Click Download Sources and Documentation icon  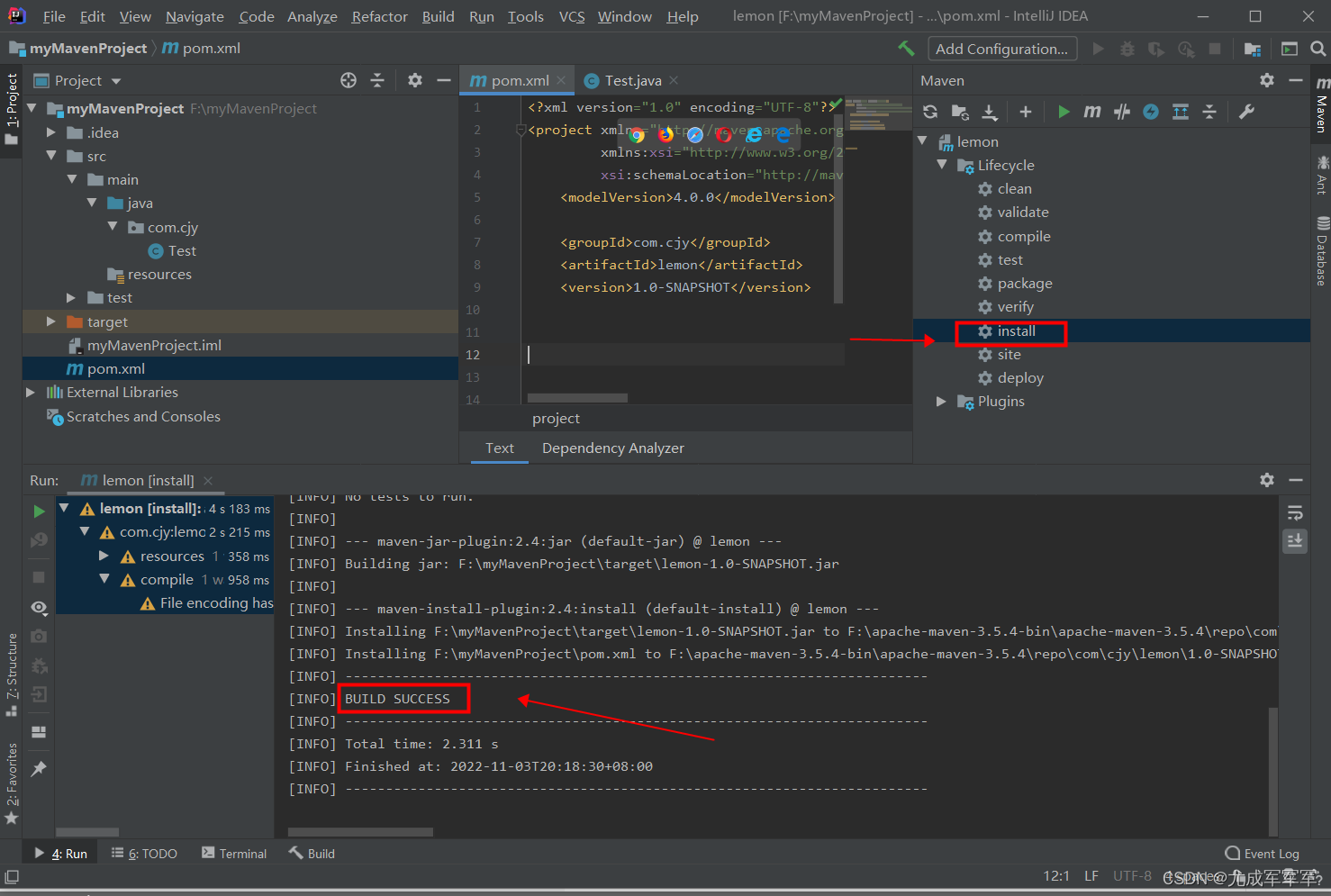tap(990, 112)
